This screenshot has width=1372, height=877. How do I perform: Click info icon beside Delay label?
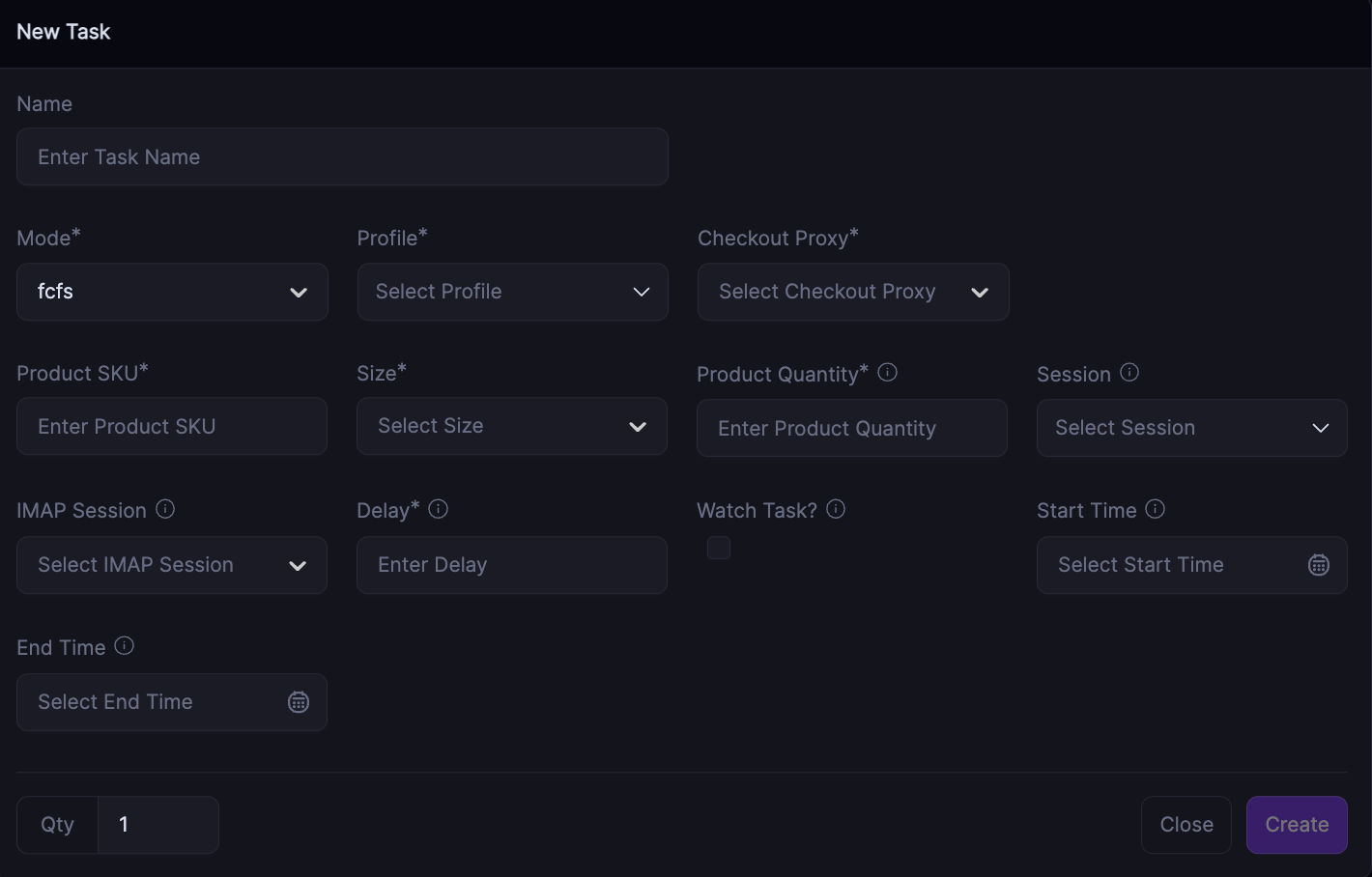[438, 509]
